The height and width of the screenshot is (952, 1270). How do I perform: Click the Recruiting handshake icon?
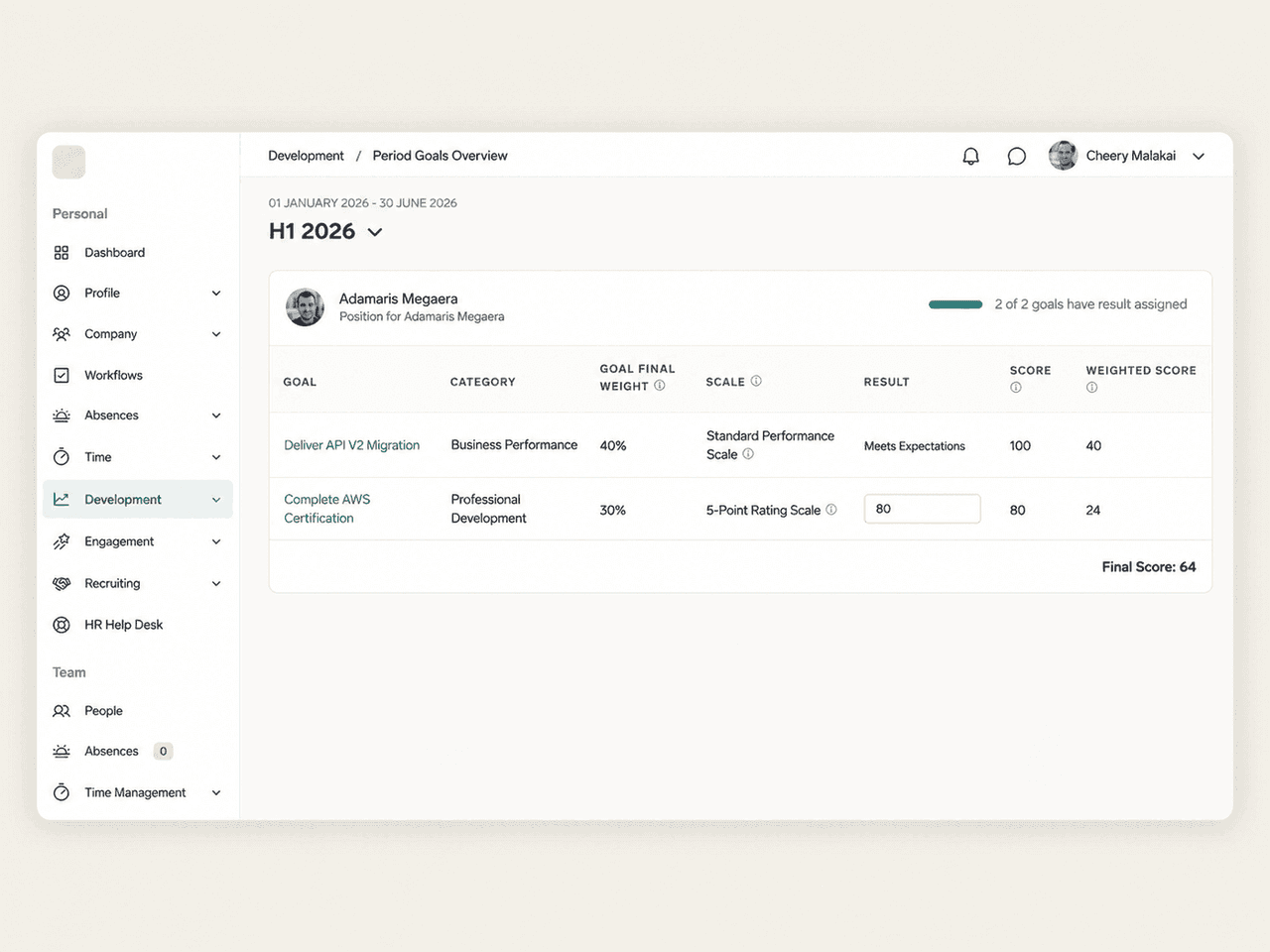pos(62,583)
